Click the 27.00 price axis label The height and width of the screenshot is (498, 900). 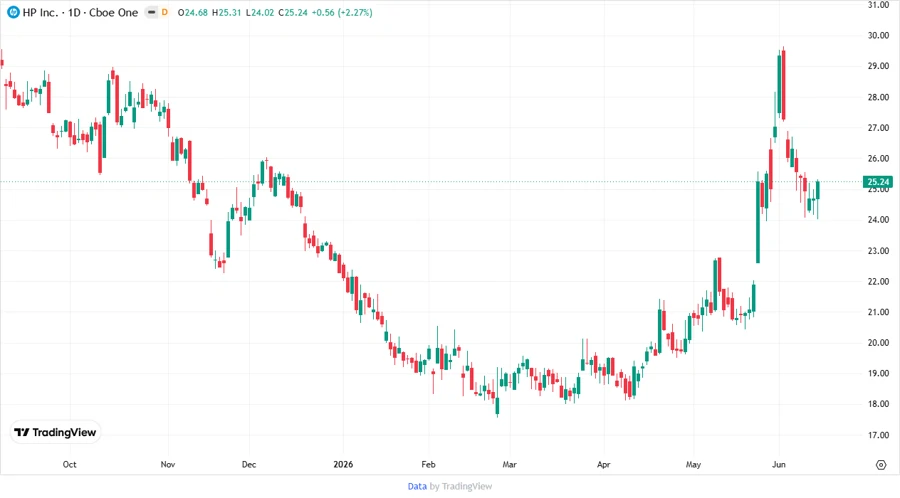coord(878,128)
